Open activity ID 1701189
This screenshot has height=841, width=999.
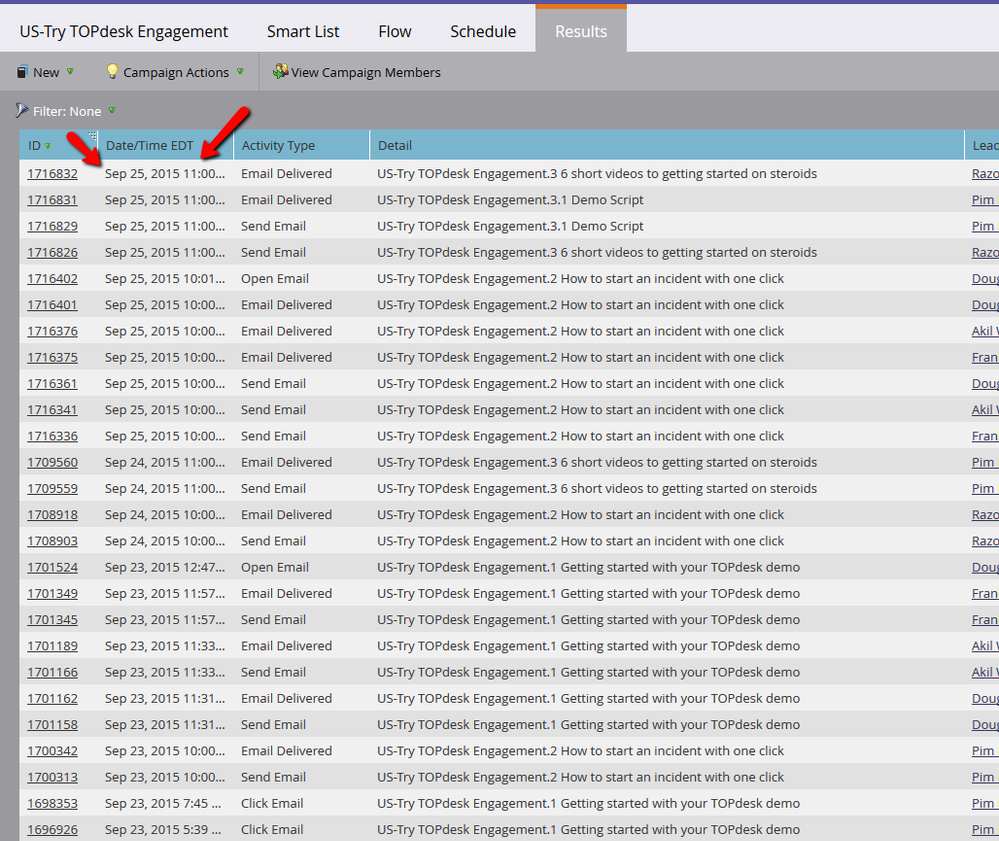coord(52,646)
